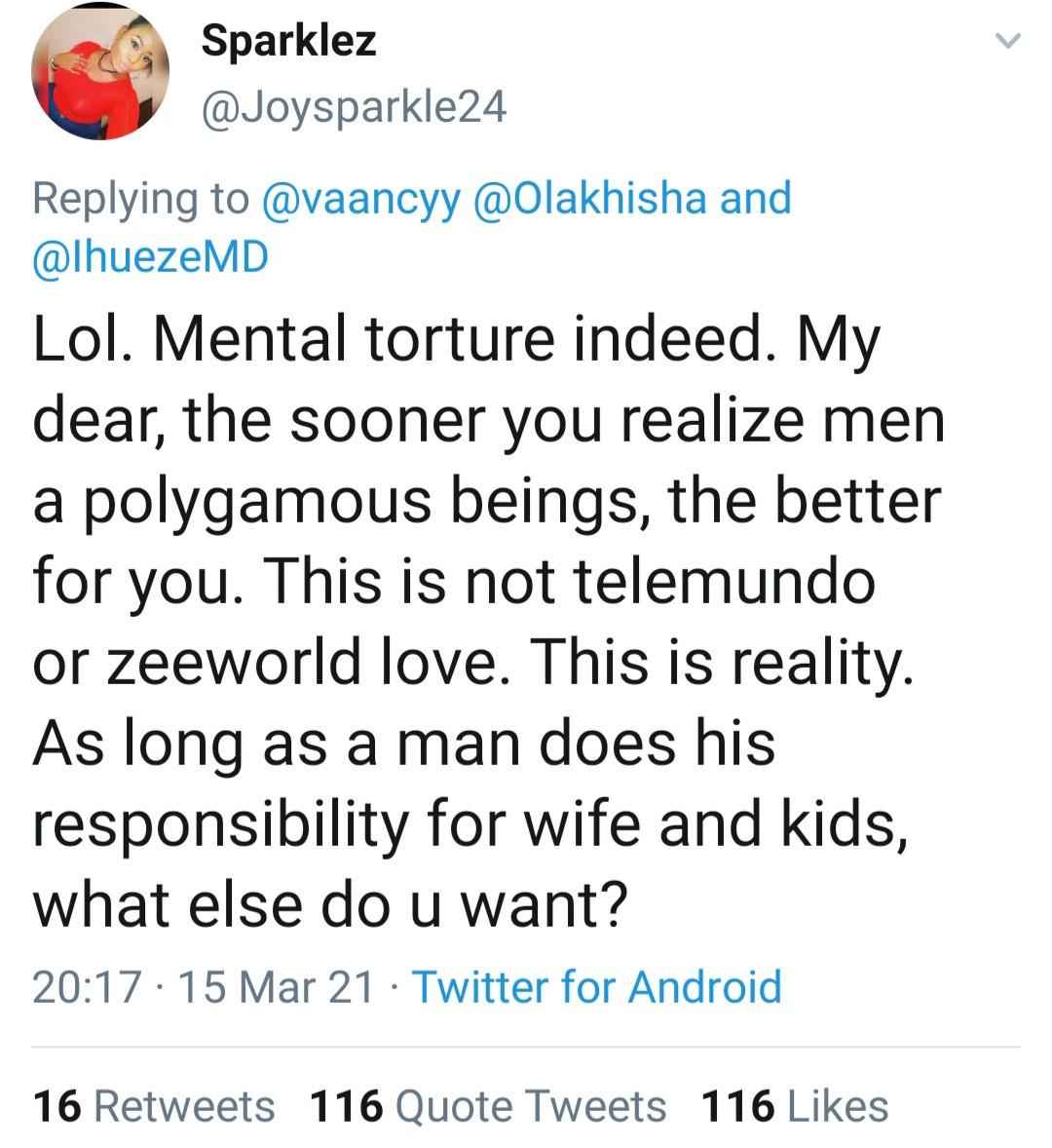
Task: View the 116 Quote Tweets list
Action: [x=488, y=1105]
